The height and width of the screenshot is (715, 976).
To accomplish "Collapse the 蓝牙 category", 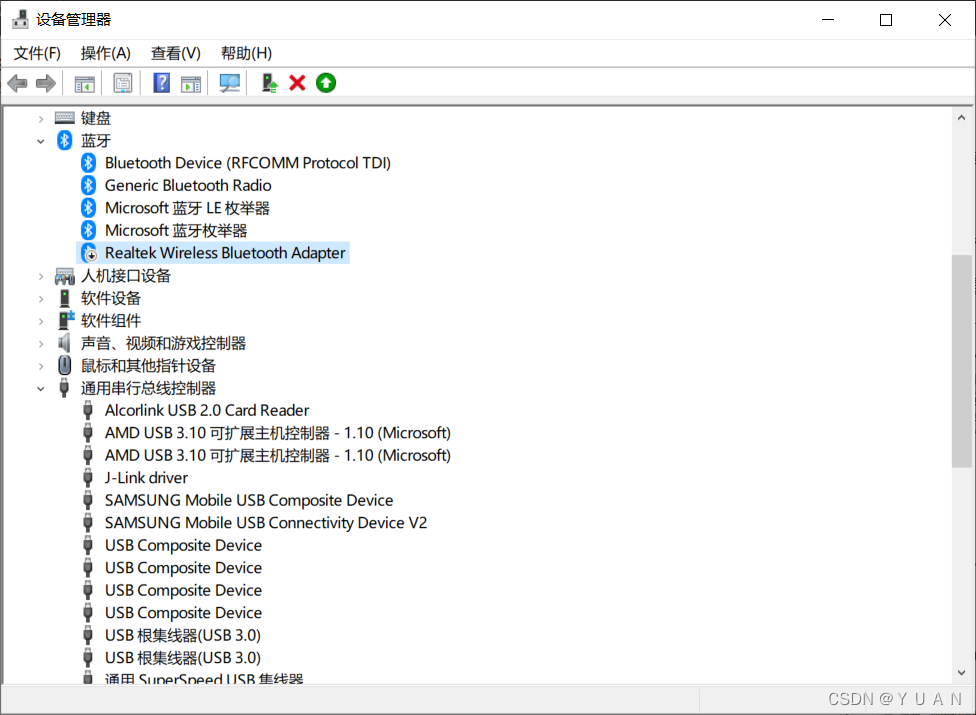I will (x=40, y=140).
